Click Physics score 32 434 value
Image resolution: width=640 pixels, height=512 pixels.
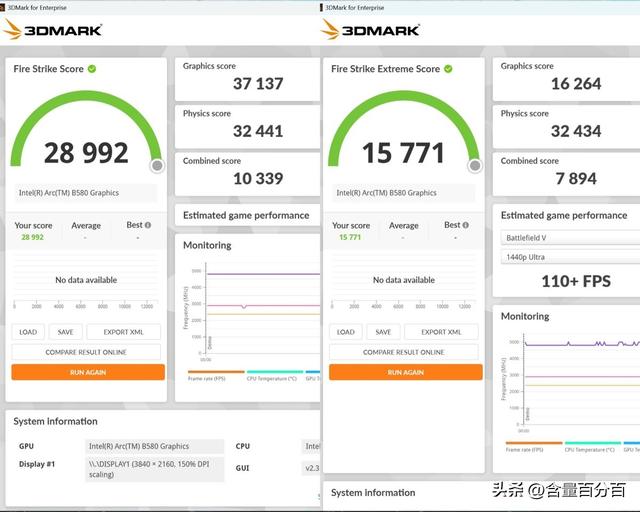coord(576,131)
